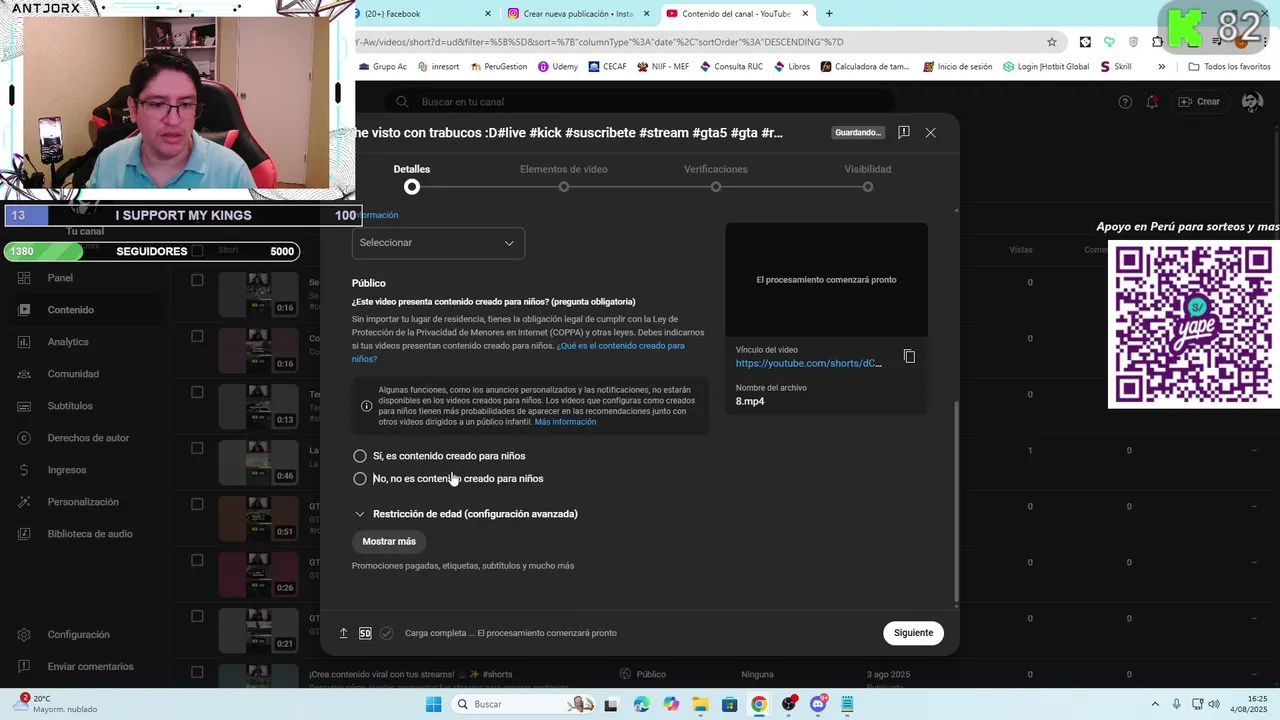The height and width of the screenshot is (720, 1280).
Task: Open the notifications bell in YouTube Studio
Action: 1152,102
